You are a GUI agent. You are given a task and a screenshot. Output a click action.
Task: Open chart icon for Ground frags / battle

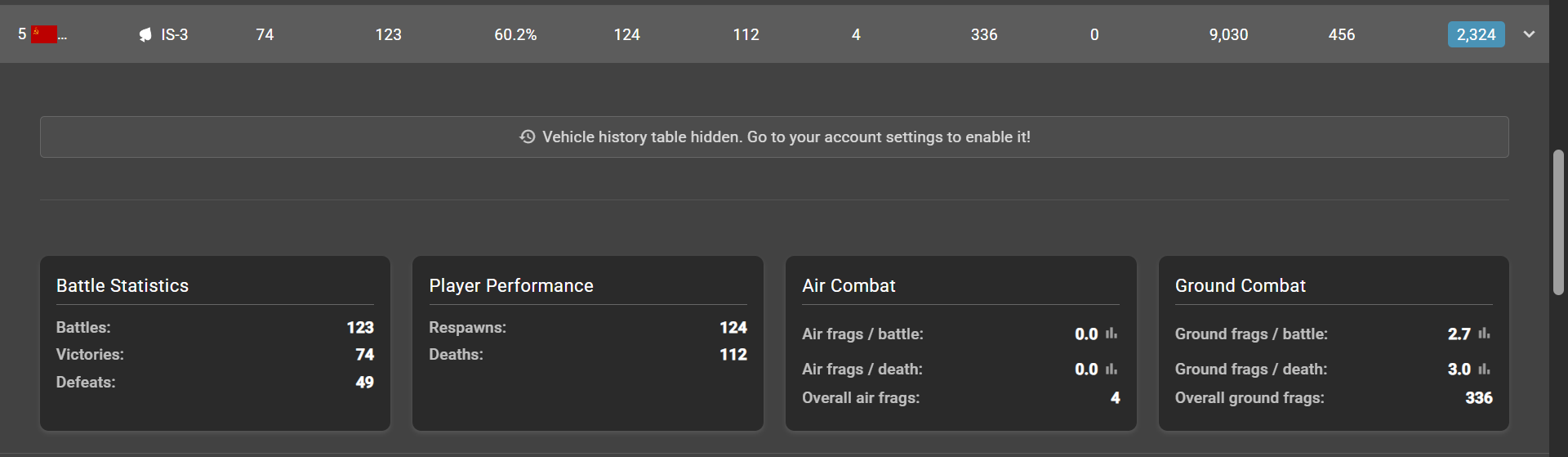1484,334
